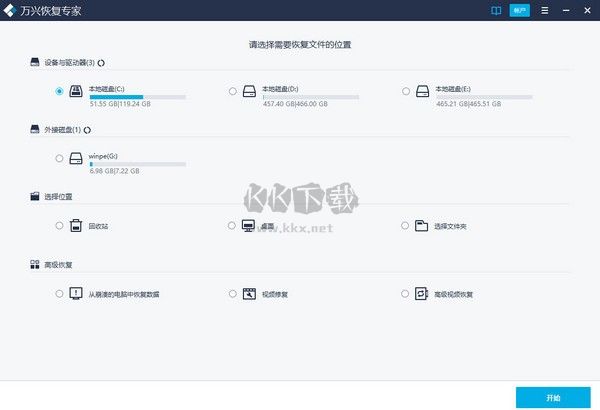Click the 视频修复 video repair icon
The width and height of the screenshot is (600, 410).
tap(248, 294)
